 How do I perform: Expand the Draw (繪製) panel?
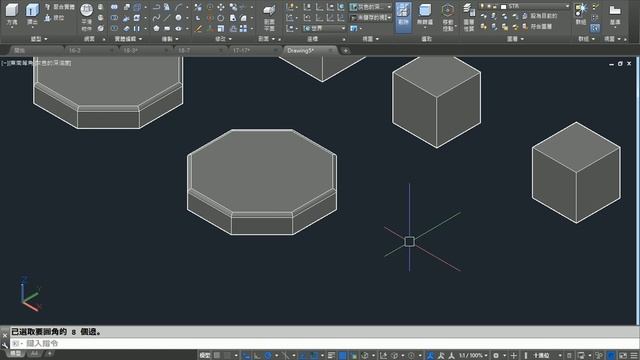[170, 39]
